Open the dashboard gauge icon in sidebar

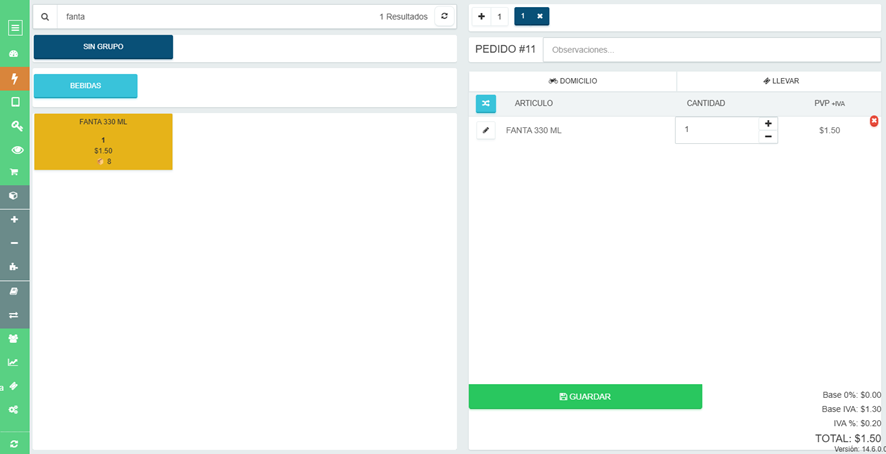(15, 54)
